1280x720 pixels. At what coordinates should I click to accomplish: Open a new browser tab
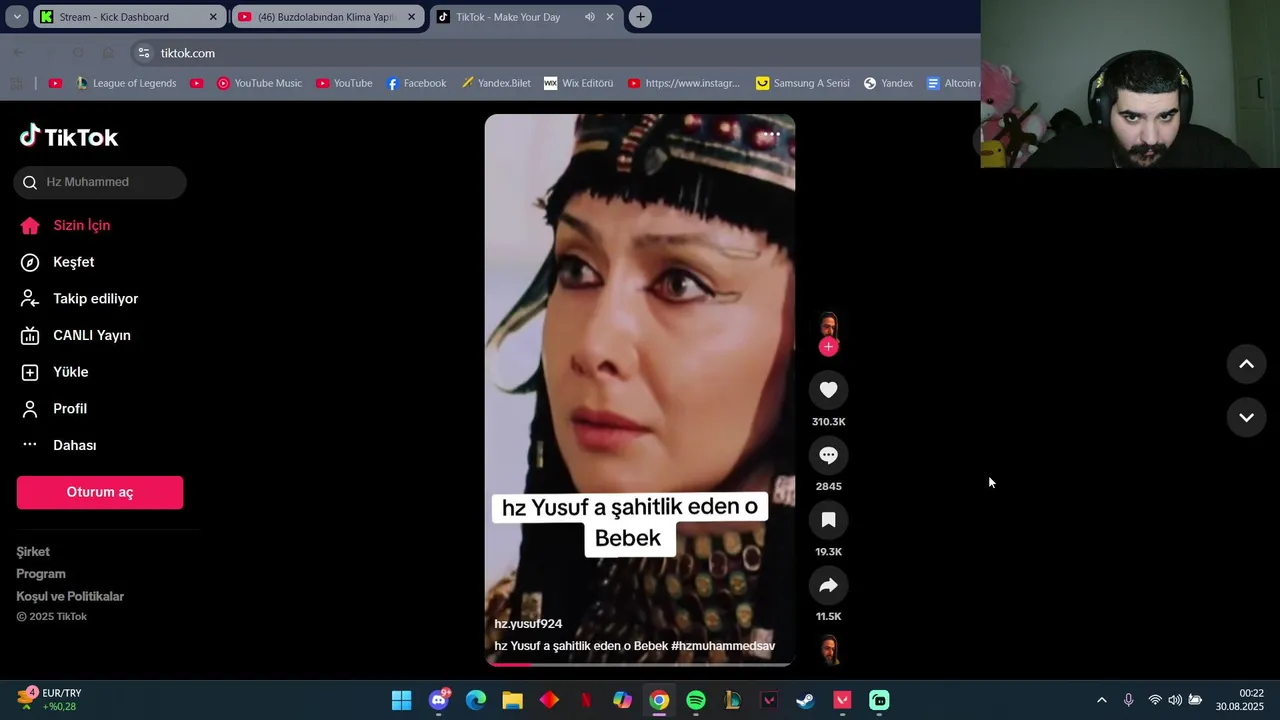tap(641, 17)
